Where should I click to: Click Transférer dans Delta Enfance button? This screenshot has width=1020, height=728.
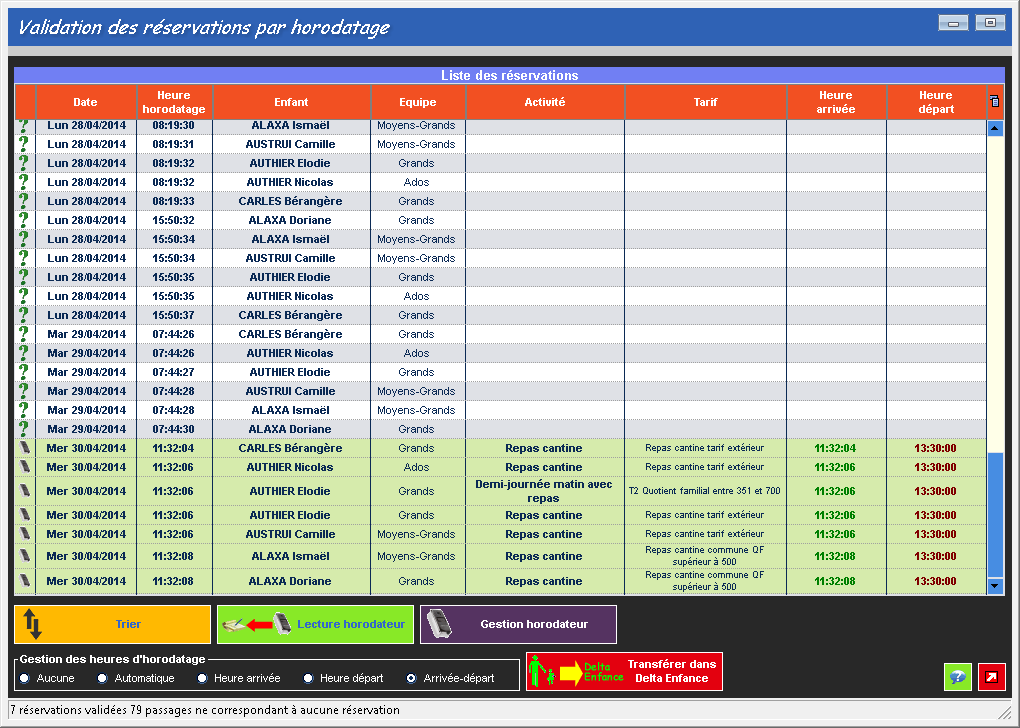(x=624, y=671)
